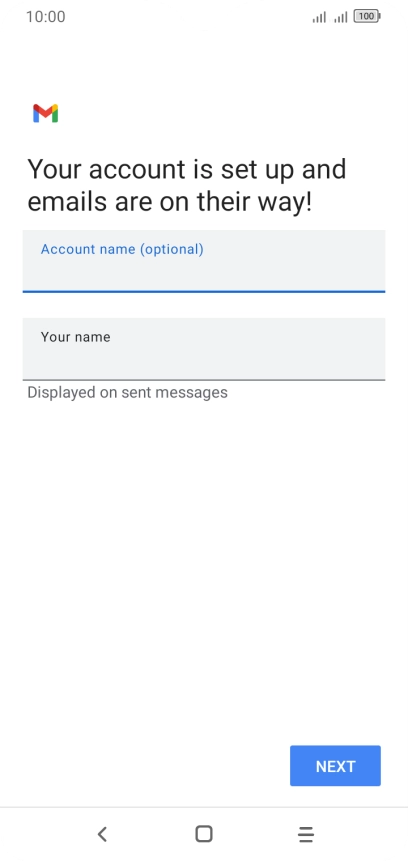This screenshot has height=861, width=408.
Task: Tap the 'Displayed on sent messages' hint
Action: (127, 393)
